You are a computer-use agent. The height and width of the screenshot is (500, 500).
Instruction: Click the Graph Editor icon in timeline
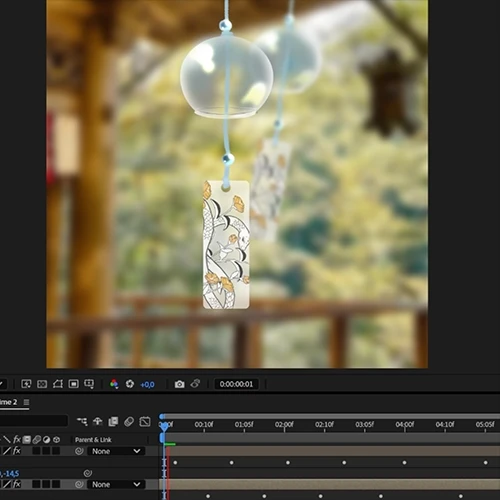point(145,422)
